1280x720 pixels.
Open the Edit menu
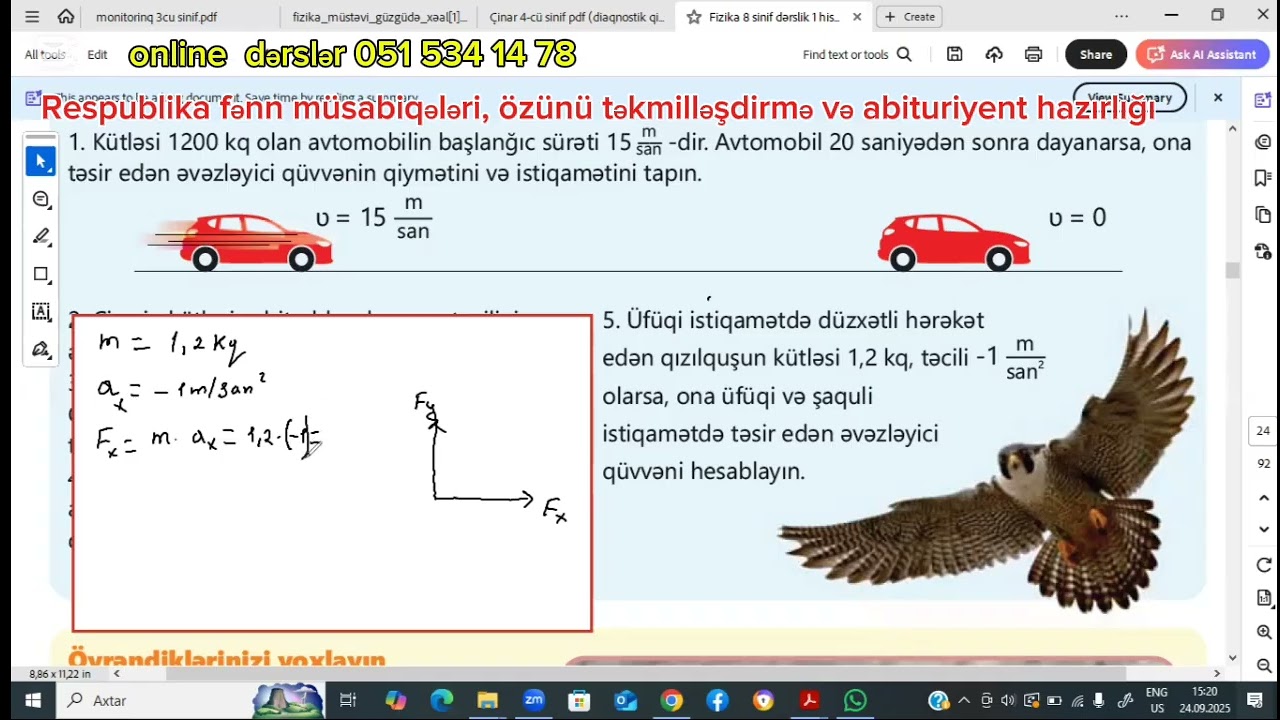point(97,55)
